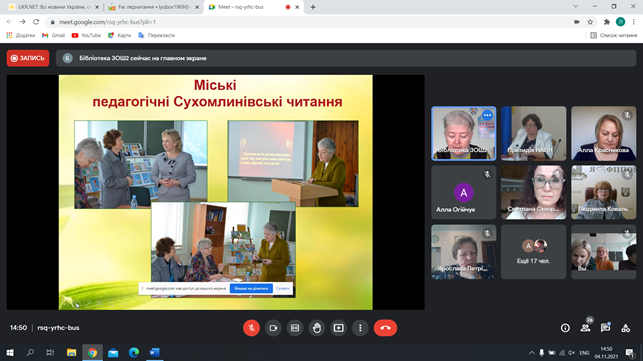Select the Алла Красникова video tile
Image resolution: width=643 pixels, height=361 pixels.
point(604,133)
